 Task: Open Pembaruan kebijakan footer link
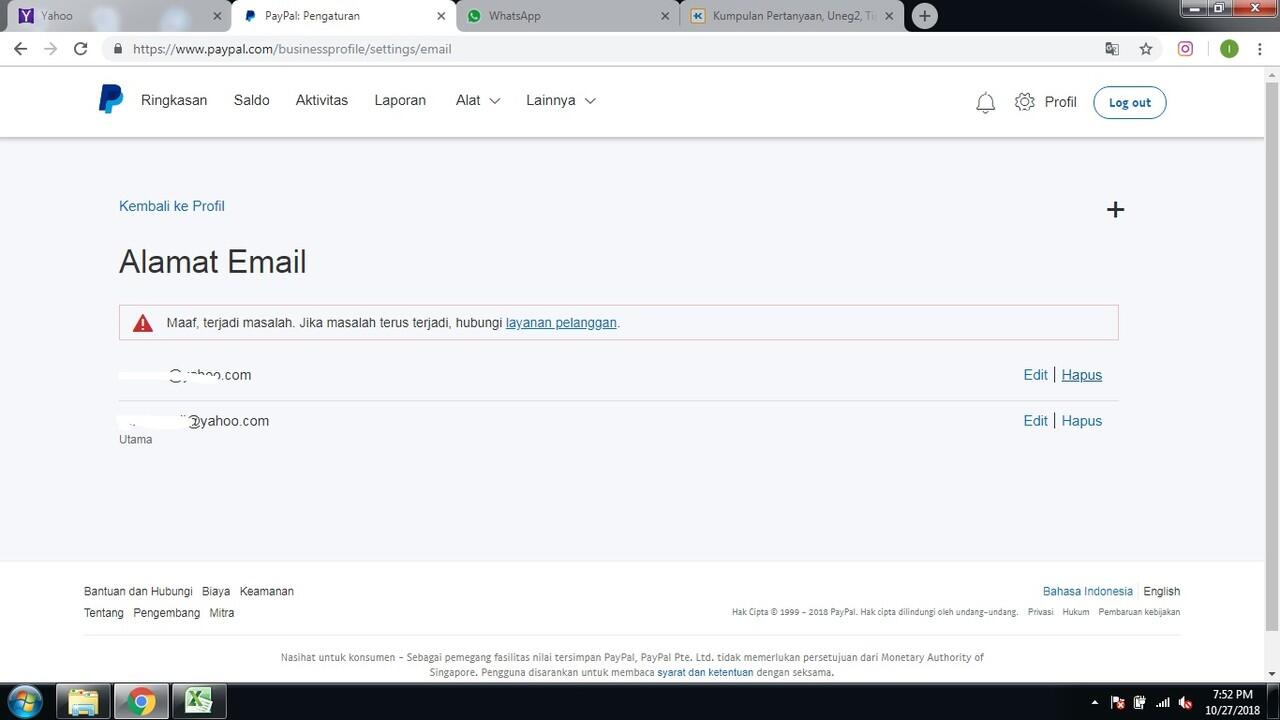1139,612
